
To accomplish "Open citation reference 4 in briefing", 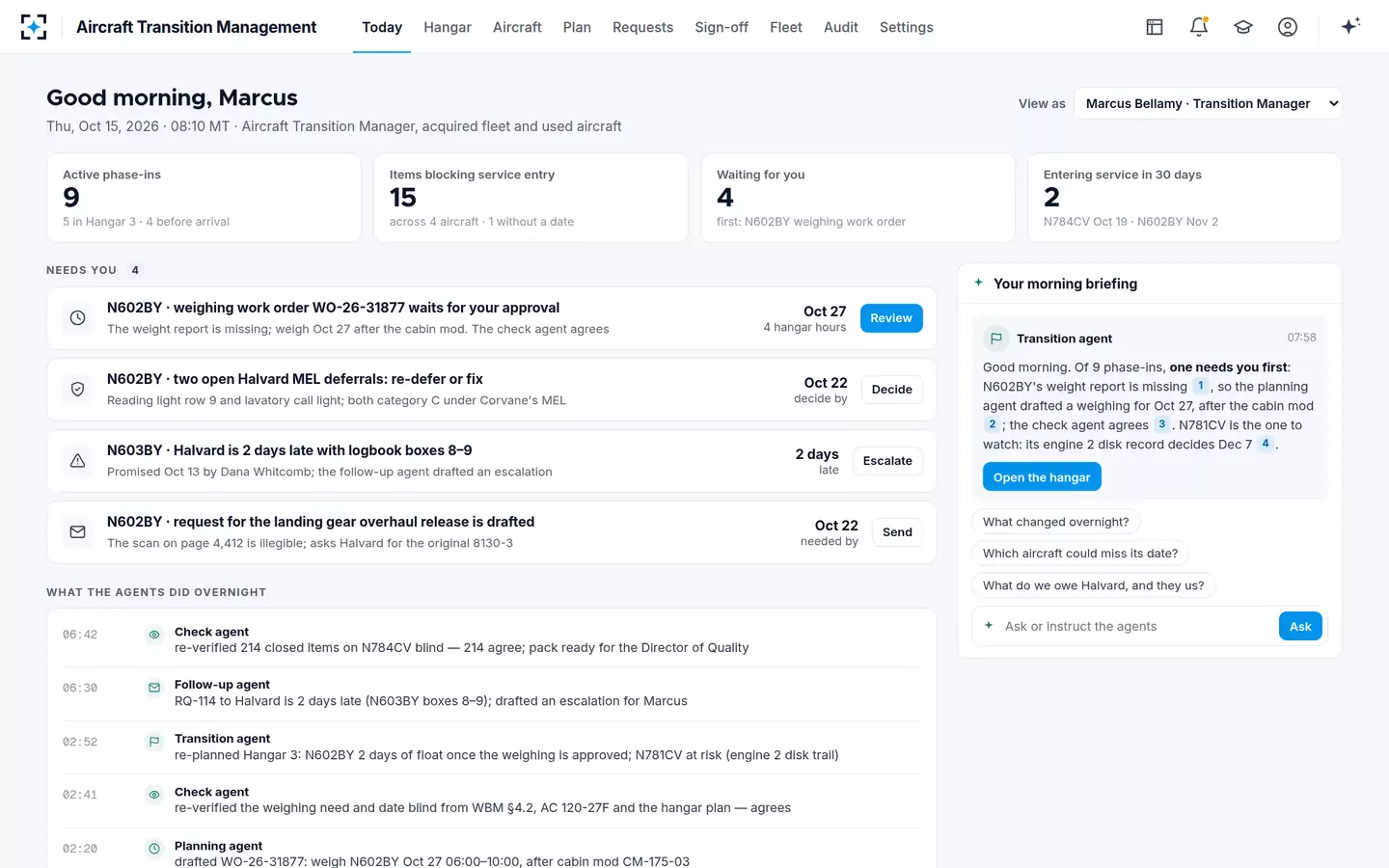I will pos(1266,444).
